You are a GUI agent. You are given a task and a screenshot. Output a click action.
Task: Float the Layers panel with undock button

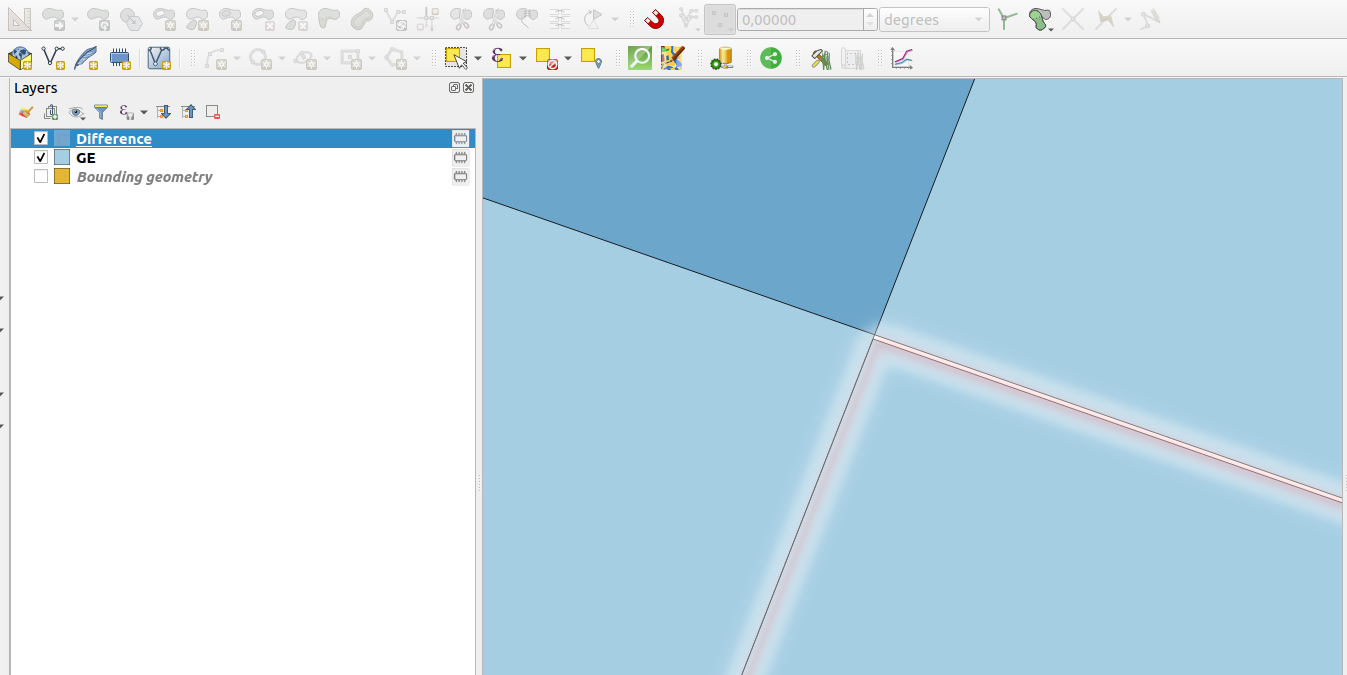(x=455, y=88)
